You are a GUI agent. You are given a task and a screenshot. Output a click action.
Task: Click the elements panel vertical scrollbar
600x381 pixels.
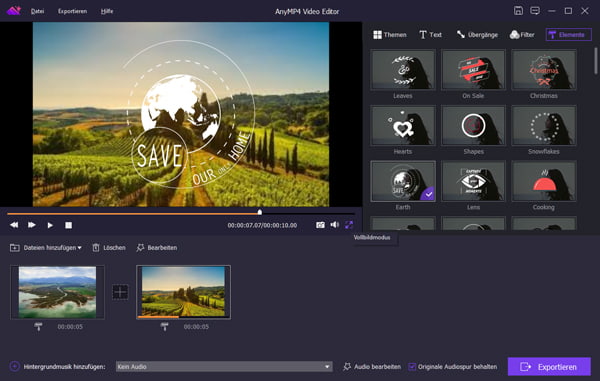[595, 60]
